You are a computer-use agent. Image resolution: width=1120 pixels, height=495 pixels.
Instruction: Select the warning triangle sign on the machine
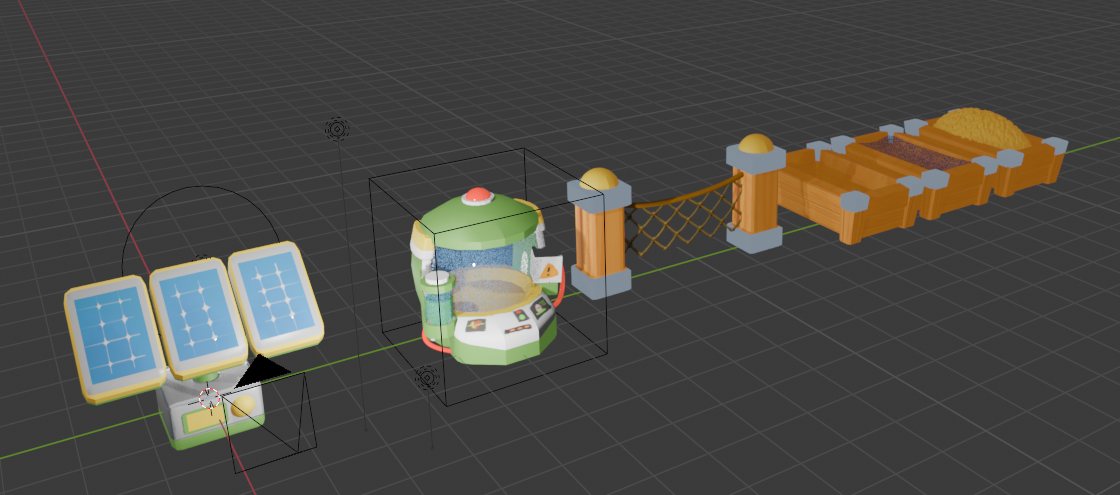pos(549,270)
